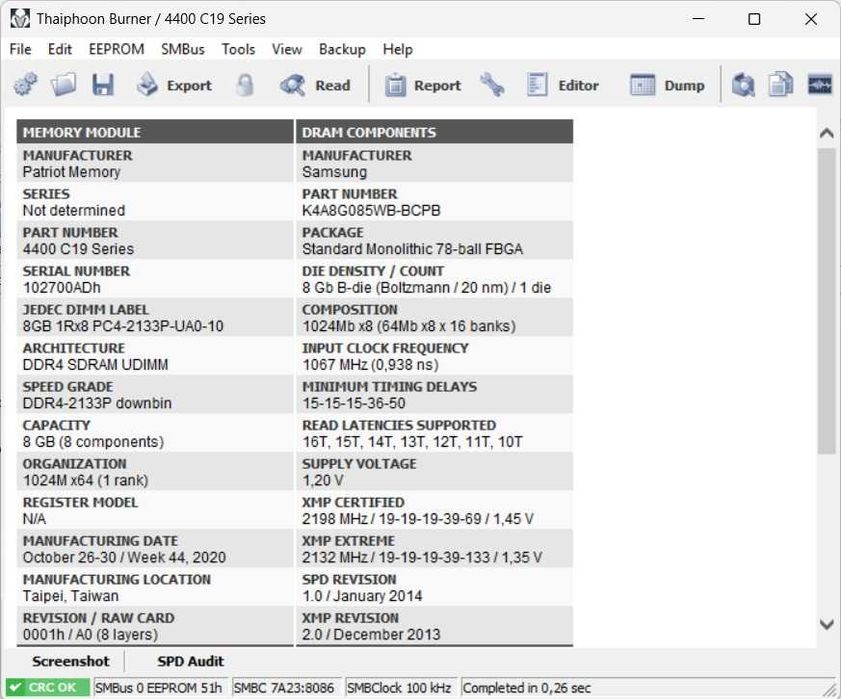The image size is (841, 699).
Task: Click the waveform monitor toolbar icon
Action: click(x=820, y=85)
